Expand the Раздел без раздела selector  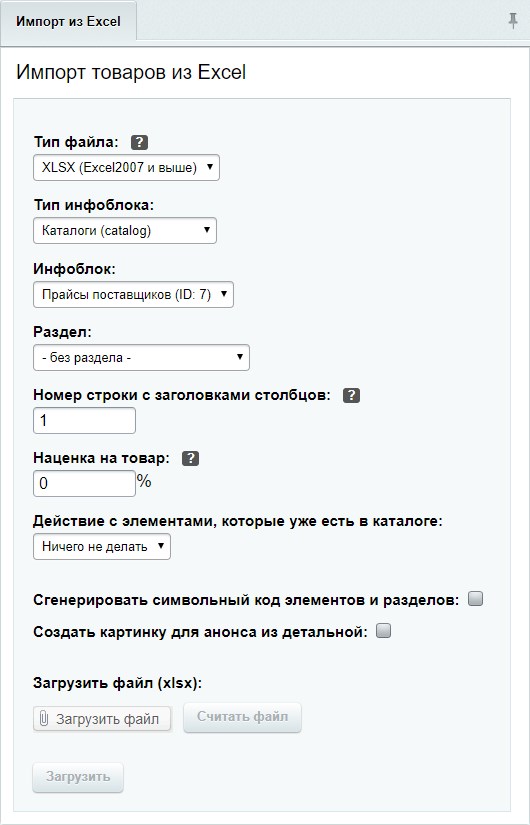coord(141,358)
